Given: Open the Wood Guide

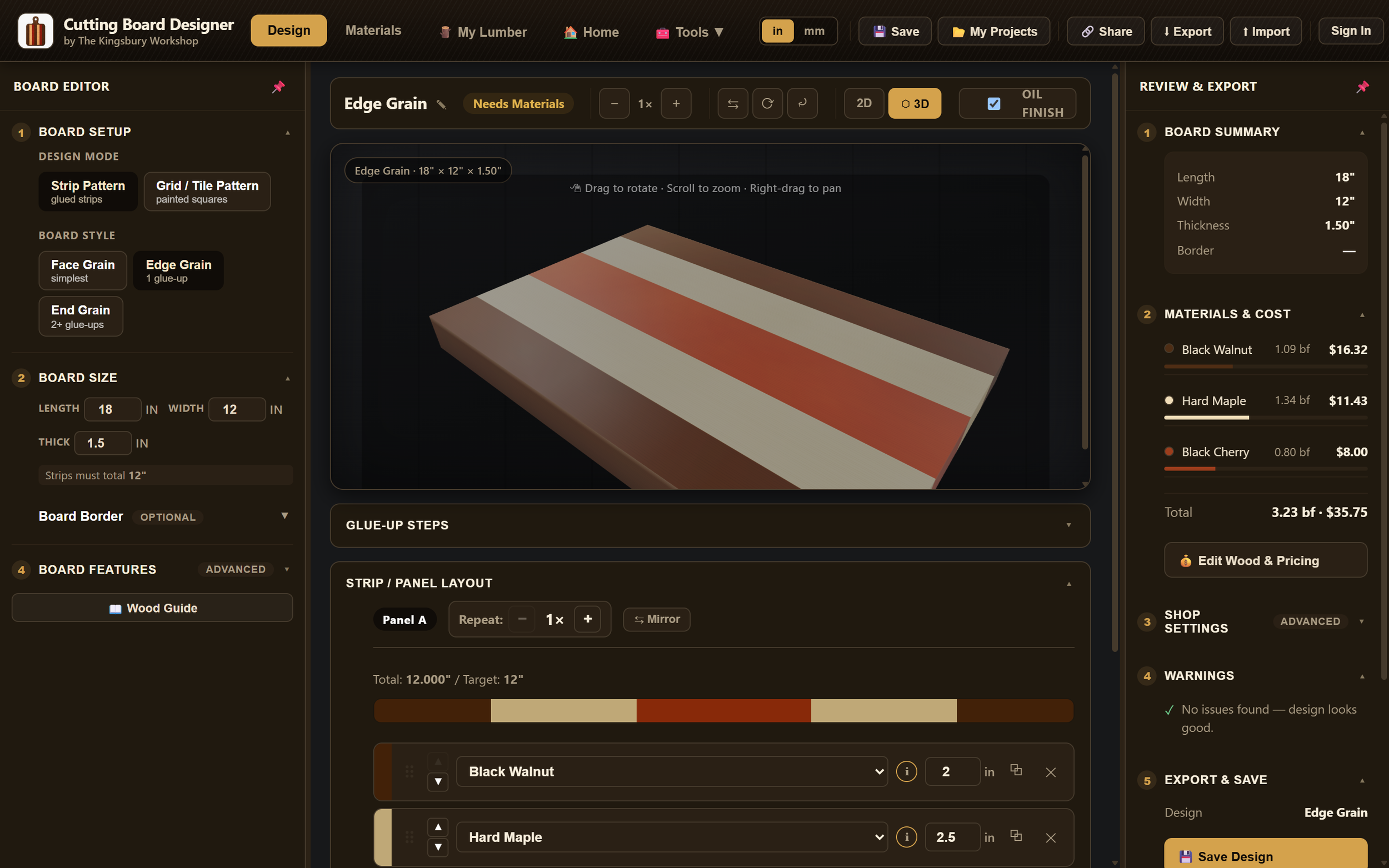Looking at the screenshot, I should [152, 608].
